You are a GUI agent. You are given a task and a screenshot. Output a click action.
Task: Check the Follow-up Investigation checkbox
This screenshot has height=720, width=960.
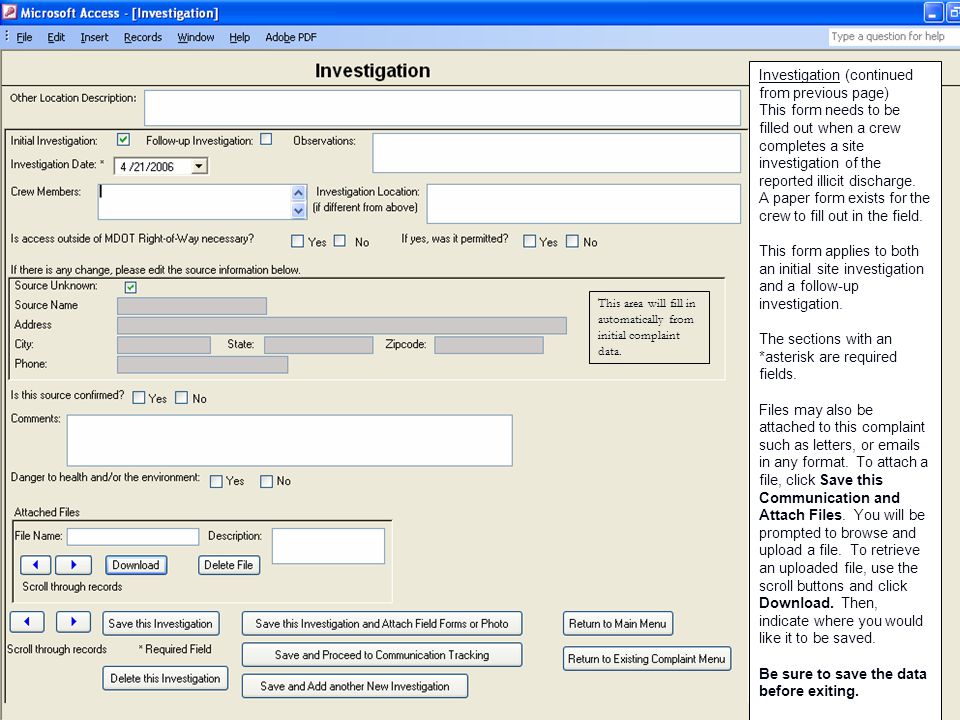(266, 140)
